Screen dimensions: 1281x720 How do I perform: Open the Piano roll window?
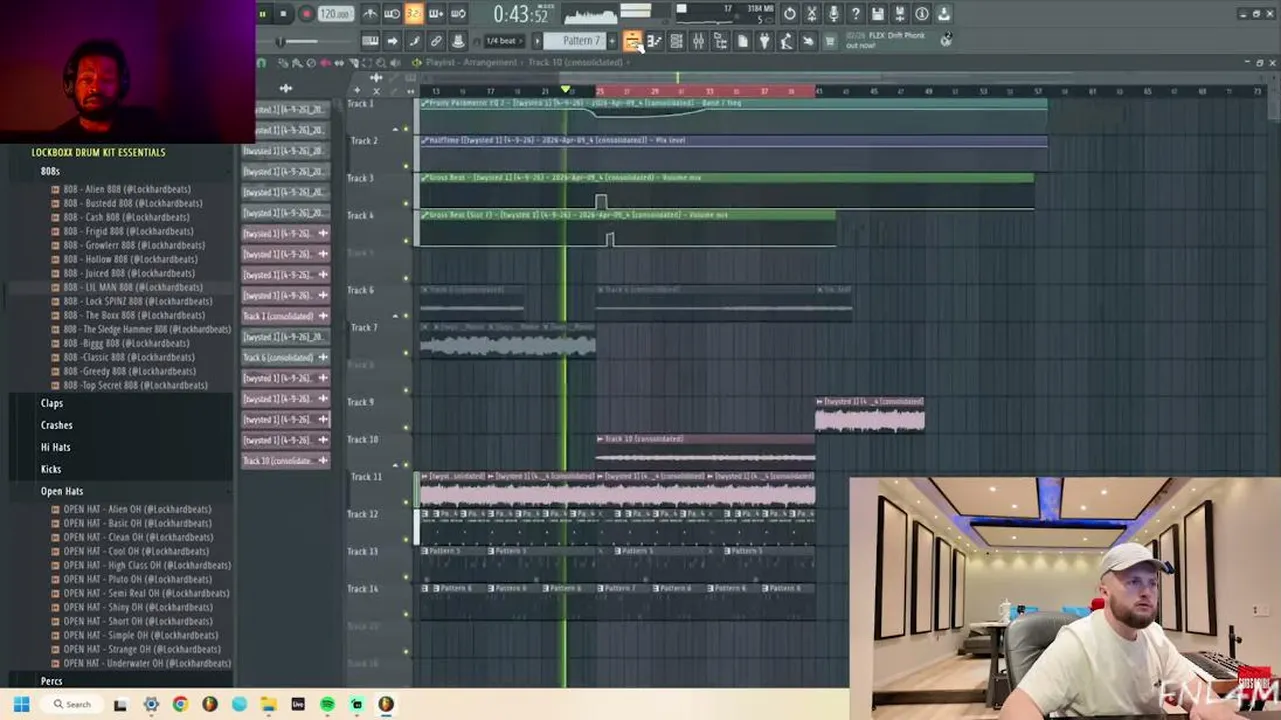tap(654, 41)
